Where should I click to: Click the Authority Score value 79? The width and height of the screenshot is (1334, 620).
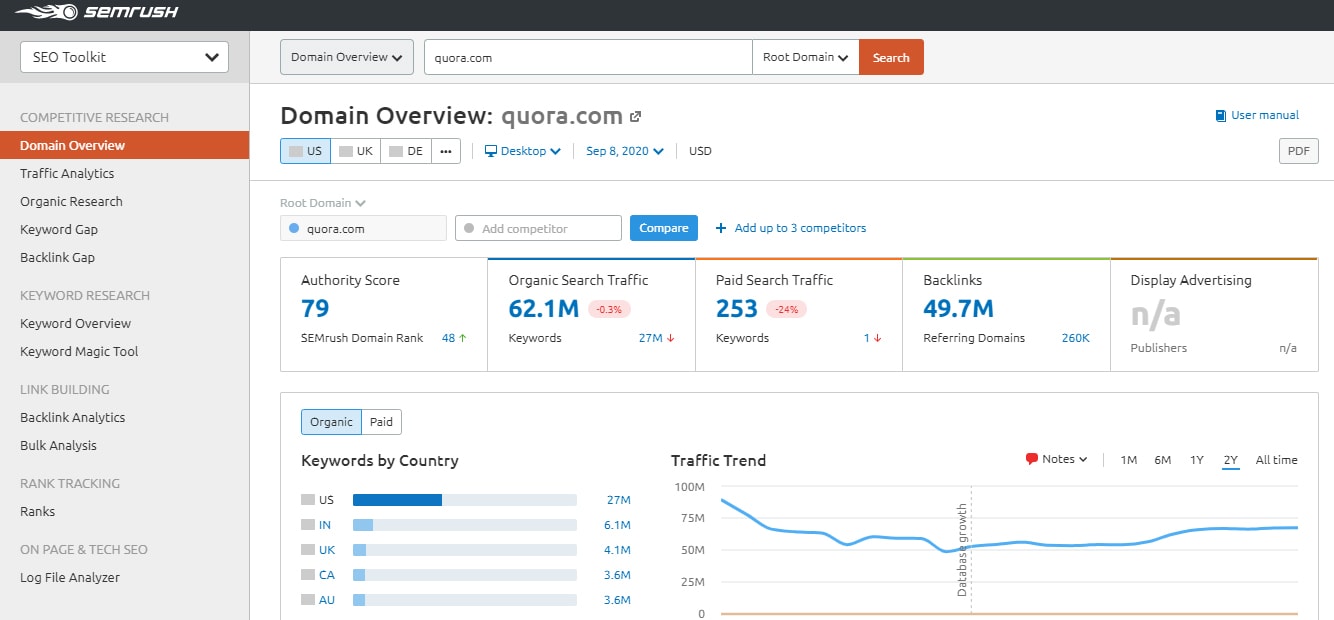(x=315, y=309)
